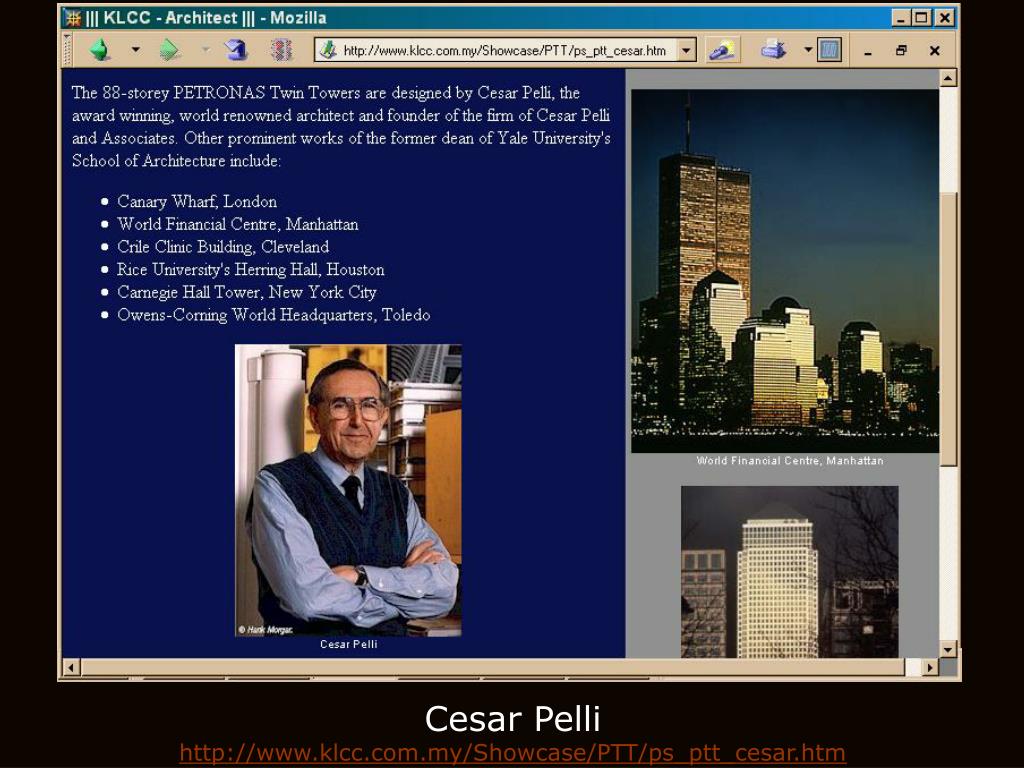Click the vertical scrollbar up arrow
This screenshot has width=1024, height=768.
(x=948, y=78)
